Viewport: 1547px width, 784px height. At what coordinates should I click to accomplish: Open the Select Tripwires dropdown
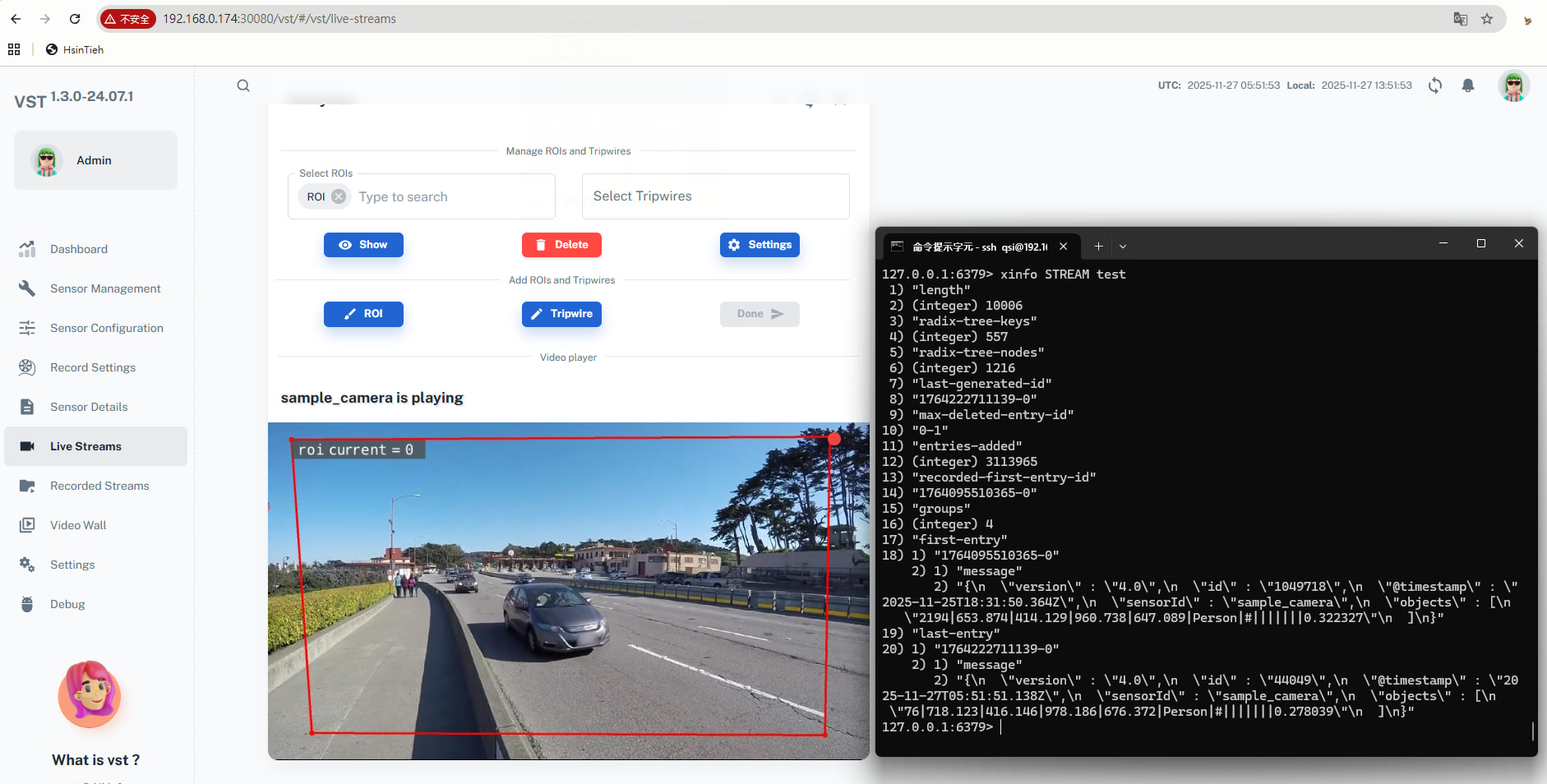(715, 196)
